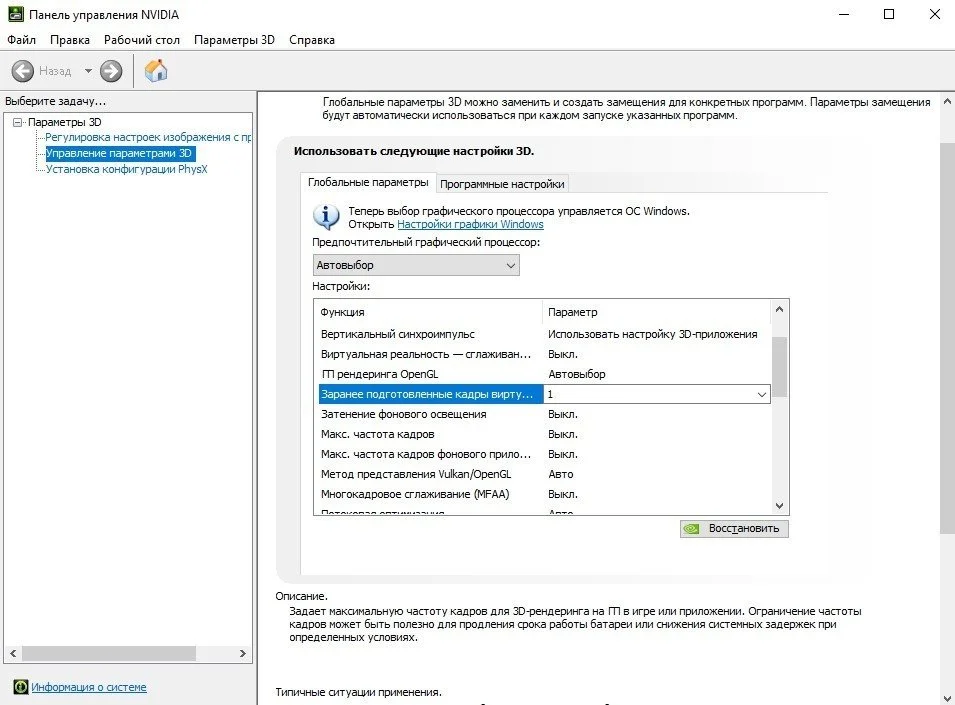
Task: Close the NVIDIA Control Panel window
Action: point(935,14)
